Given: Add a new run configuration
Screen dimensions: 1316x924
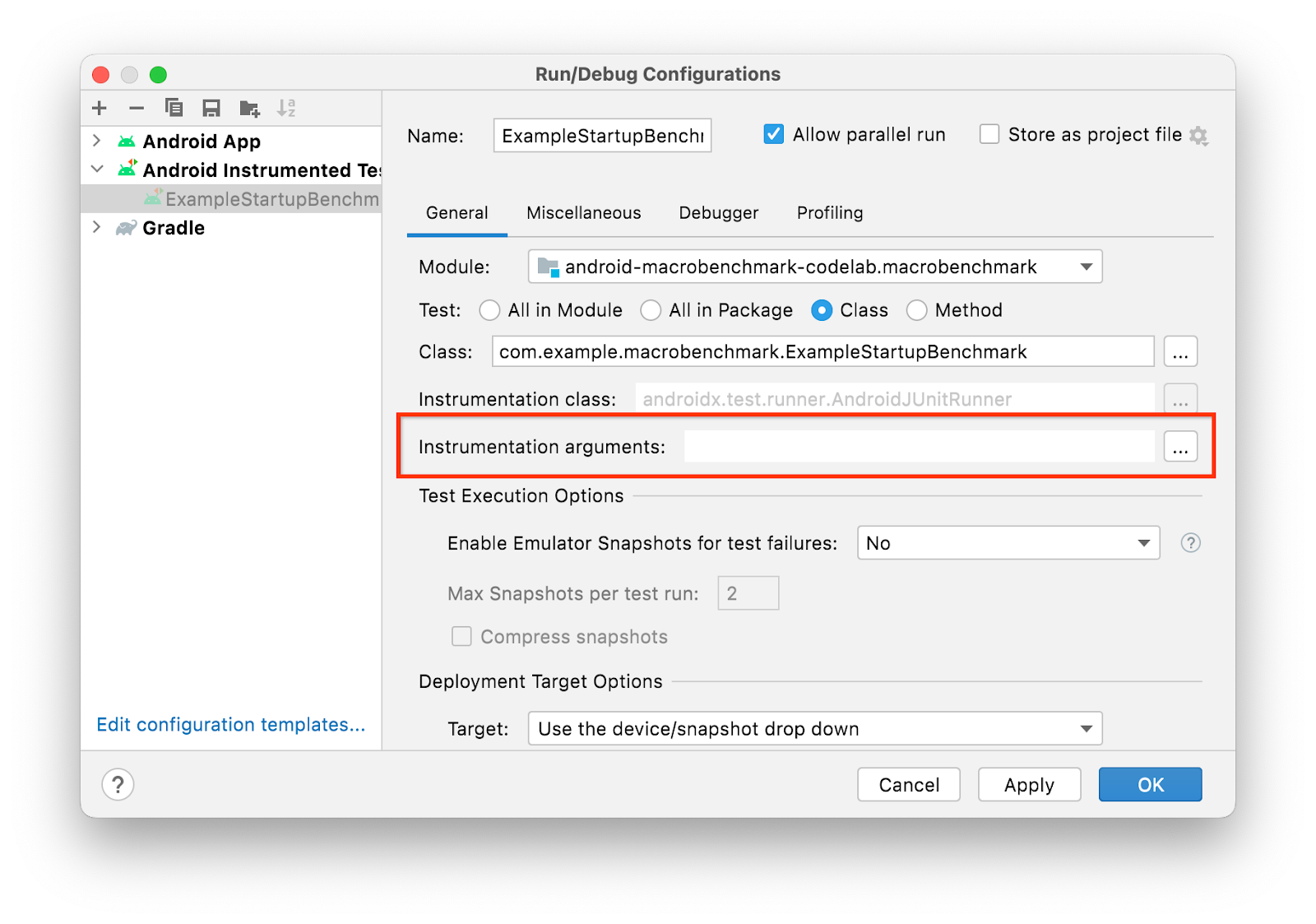Looking at the screenshot, I should (x=99, y=108).
